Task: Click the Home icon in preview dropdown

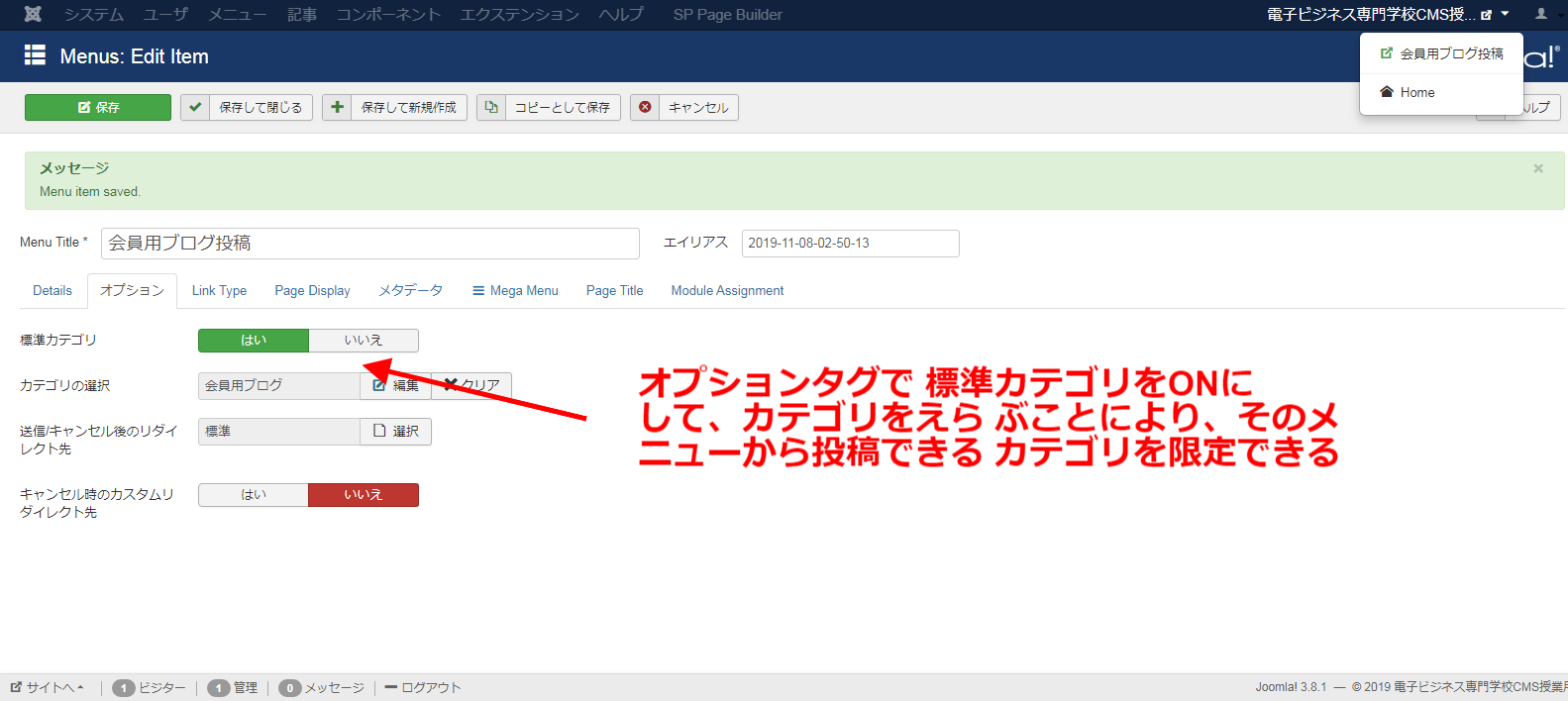Action: tap(1387, 92)
